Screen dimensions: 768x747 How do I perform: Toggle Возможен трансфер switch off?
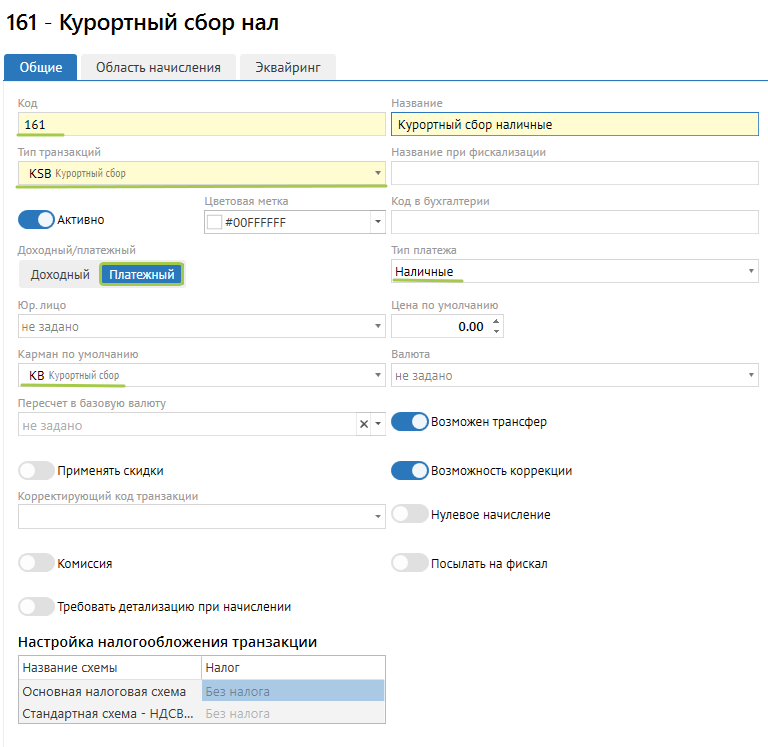[x=409, y=422]
